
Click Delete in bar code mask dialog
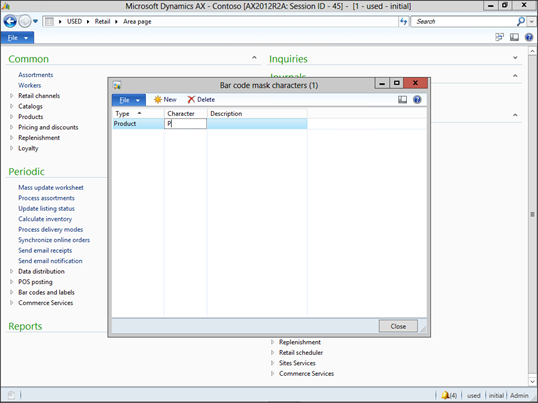point(201,99)
